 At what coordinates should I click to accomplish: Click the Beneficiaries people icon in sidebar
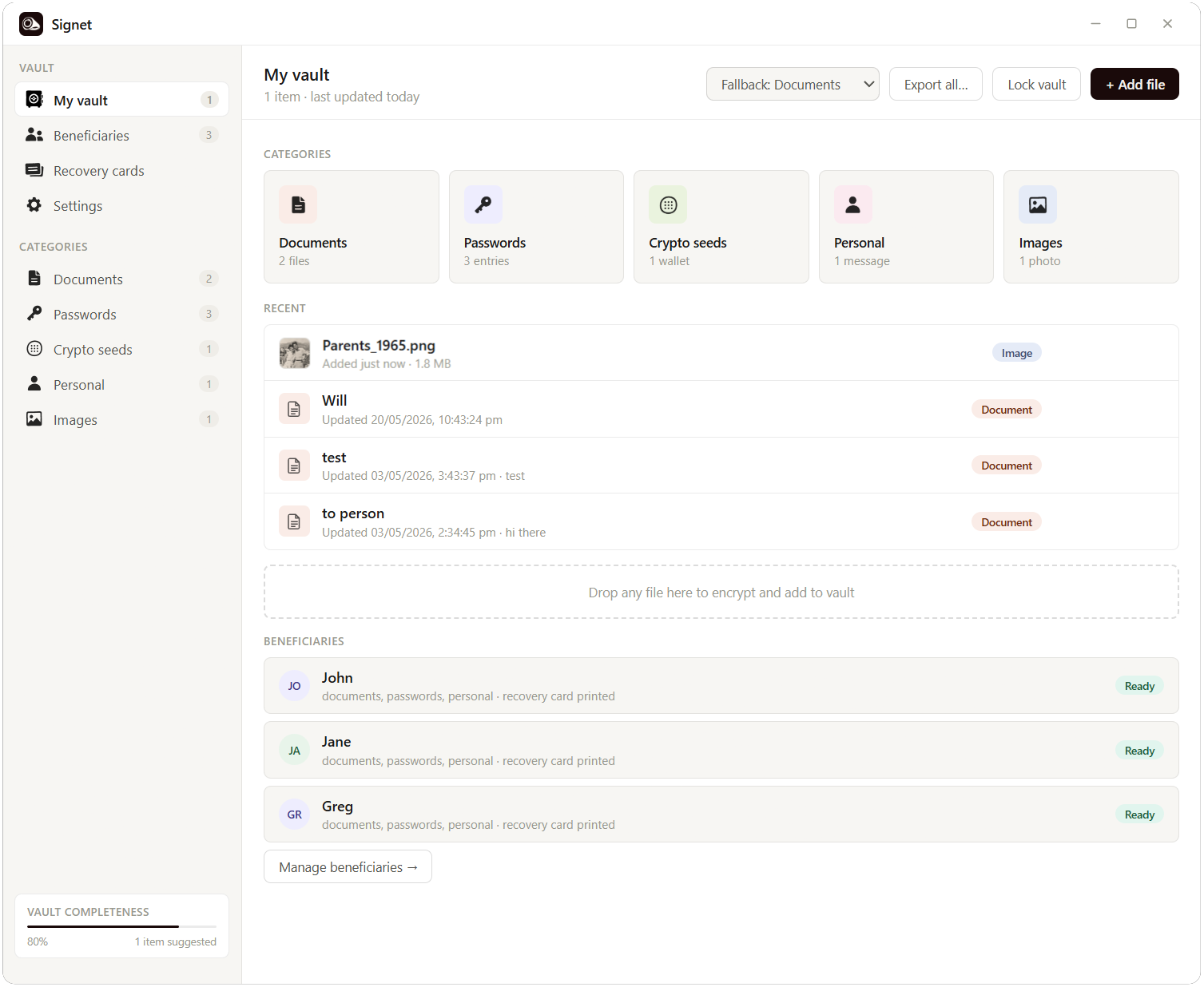click(34, 135)
